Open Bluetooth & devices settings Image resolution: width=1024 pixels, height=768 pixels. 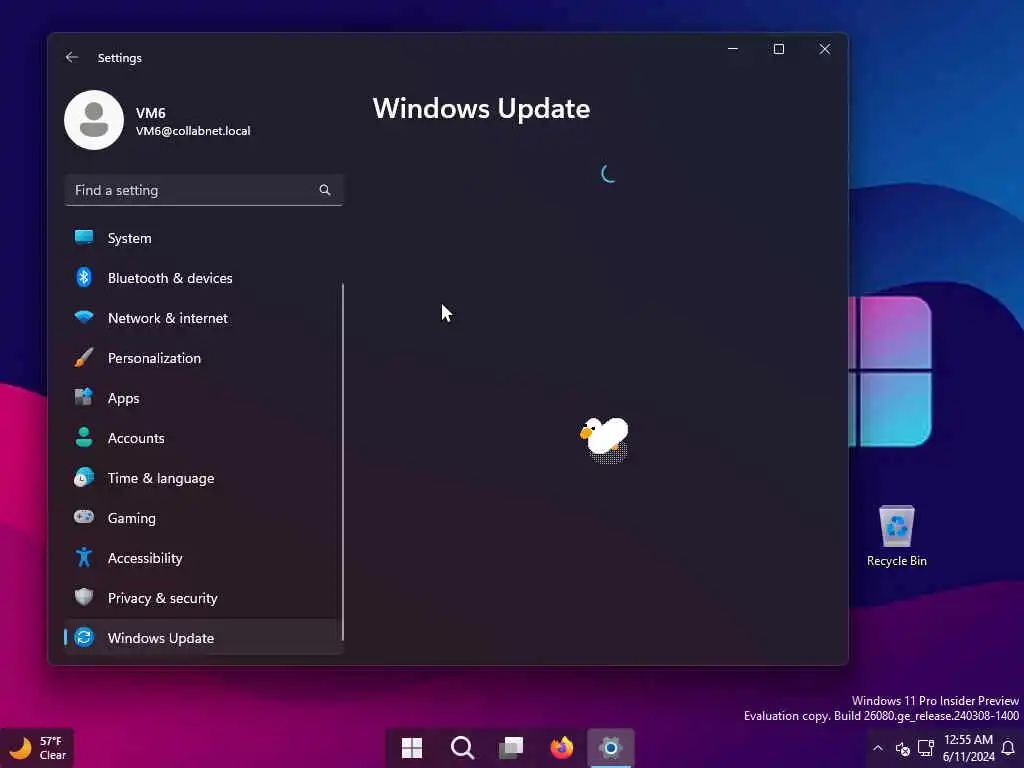click(204, 278)
